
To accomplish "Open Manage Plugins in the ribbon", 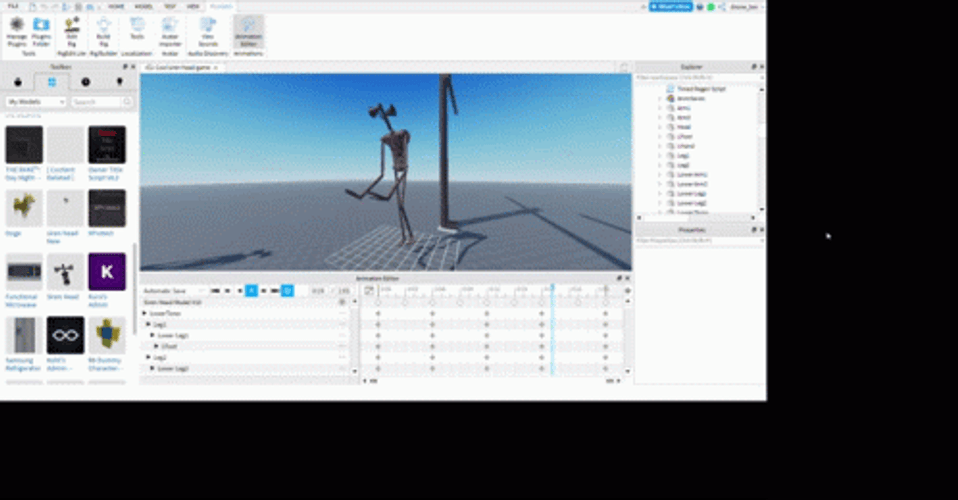I will click(16, 32).
